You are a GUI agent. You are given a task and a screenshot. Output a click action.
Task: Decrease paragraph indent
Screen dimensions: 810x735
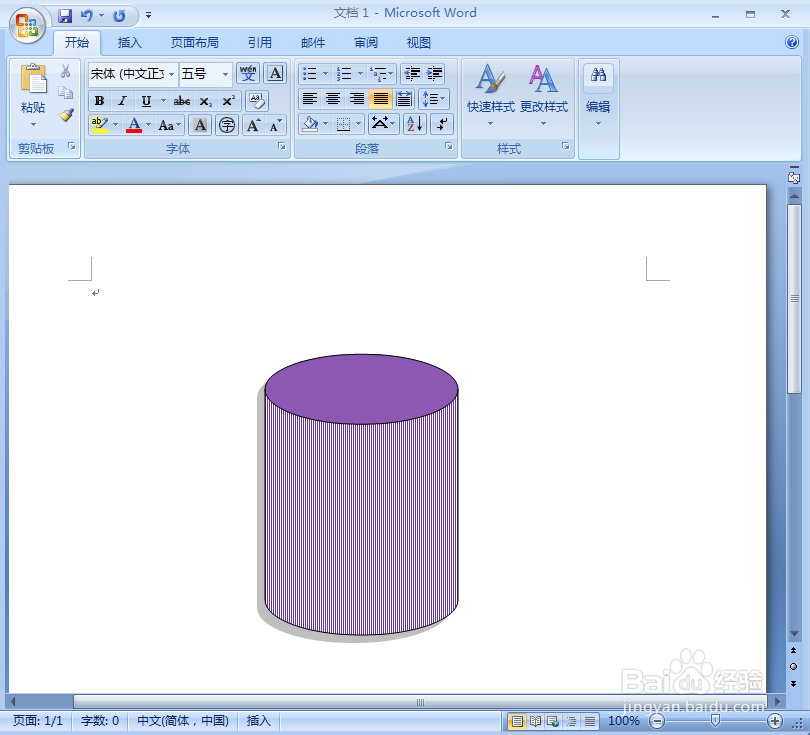[412, 74]
